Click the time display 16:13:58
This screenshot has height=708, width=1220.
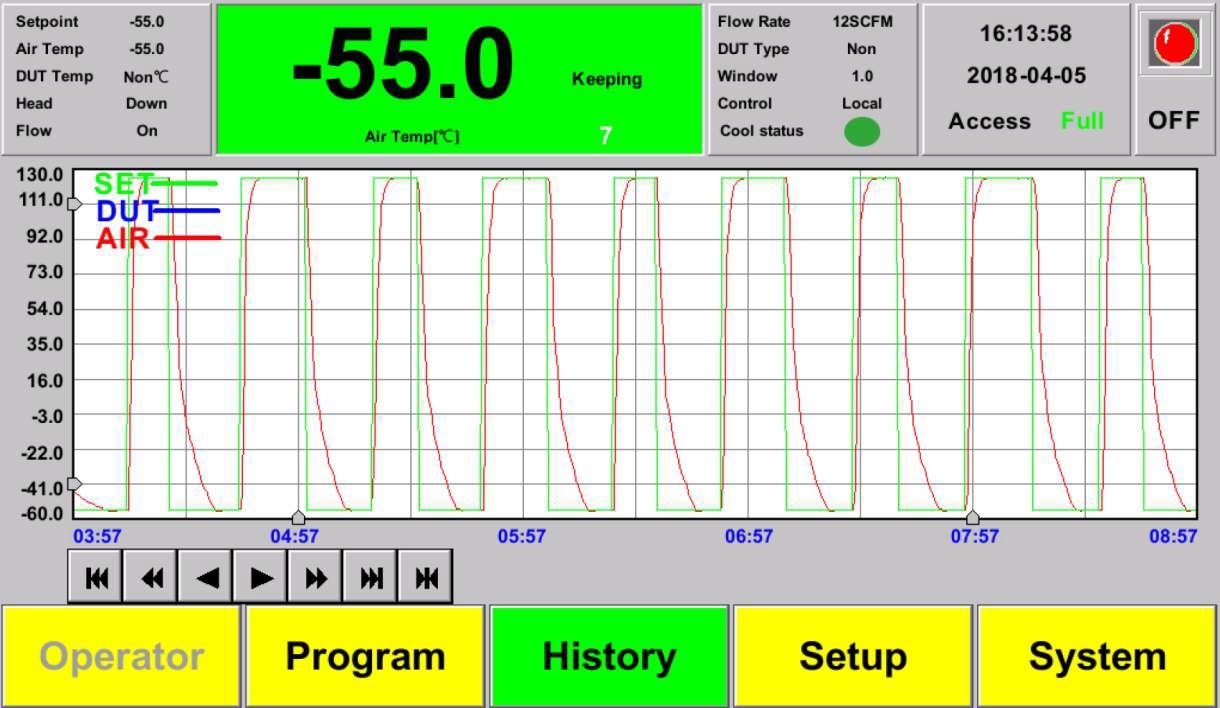pos(1026,33)
